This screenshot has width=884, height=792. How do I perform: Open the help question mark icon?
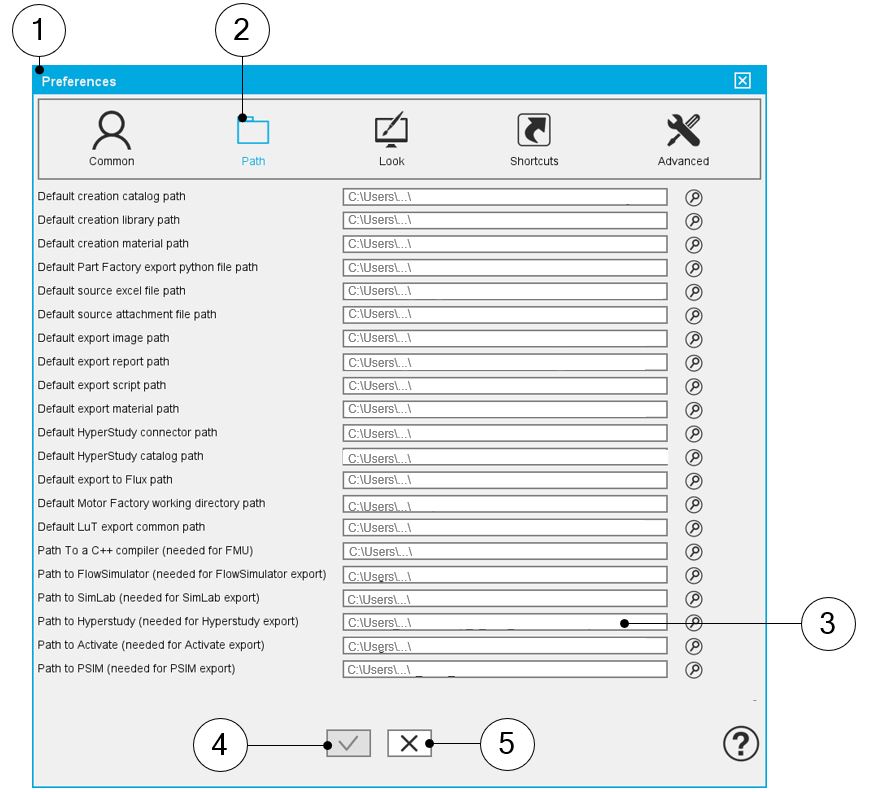[741, 743]
